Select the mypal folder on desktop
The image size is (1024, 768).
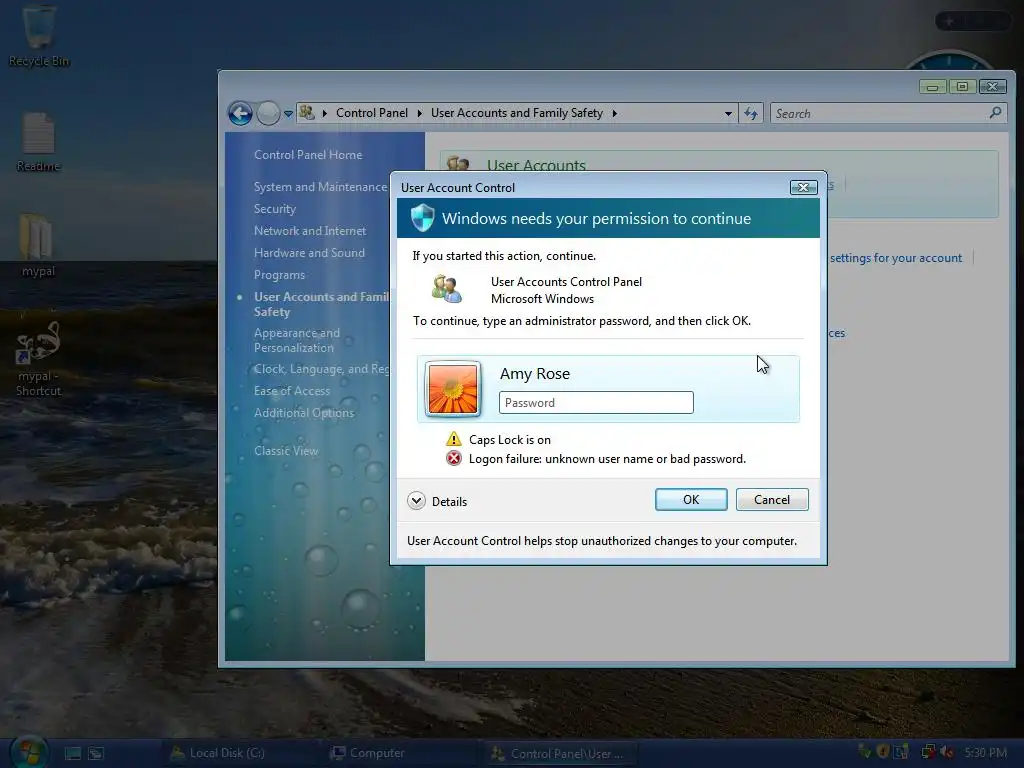pyautogui.click(x=38, y=246)
